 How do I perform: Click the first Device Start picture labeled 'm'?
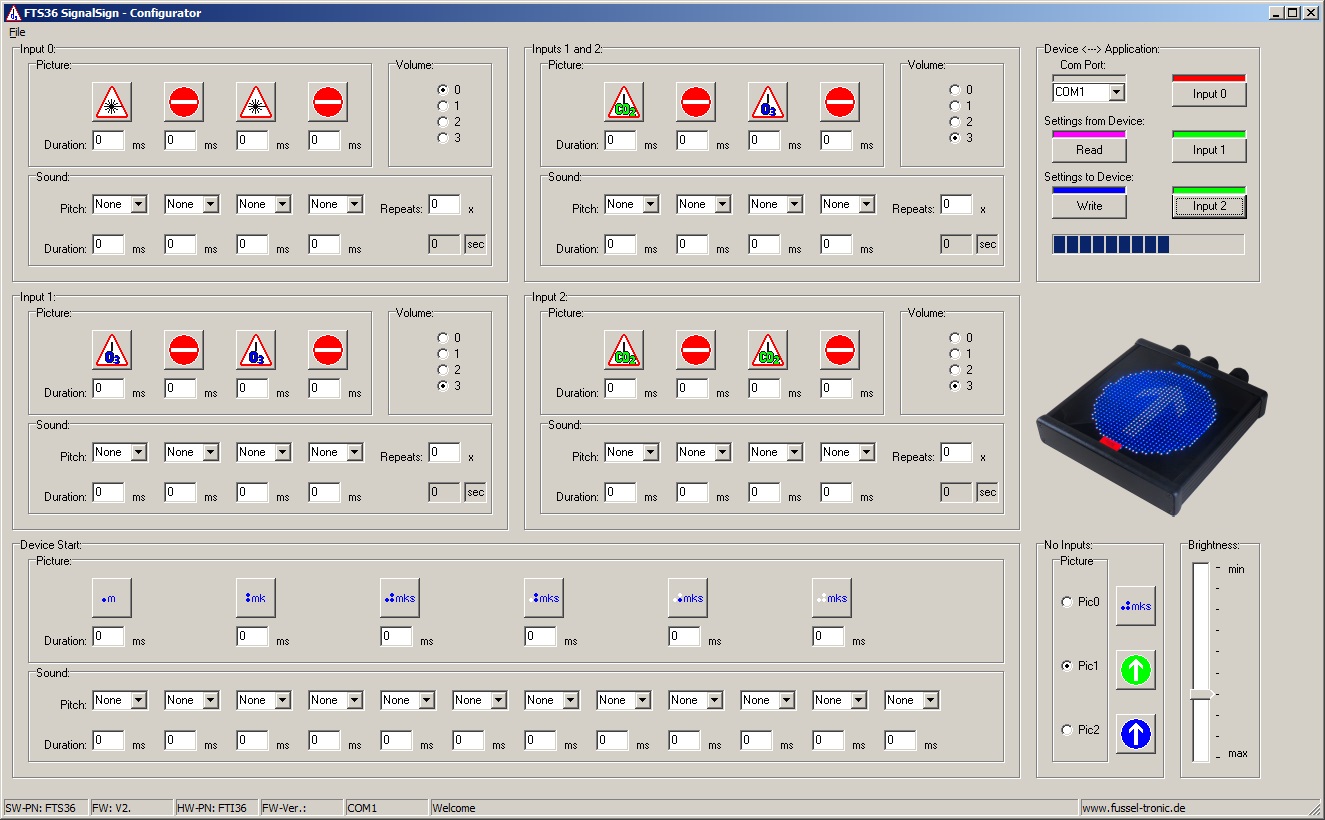(x=112, y=598)
